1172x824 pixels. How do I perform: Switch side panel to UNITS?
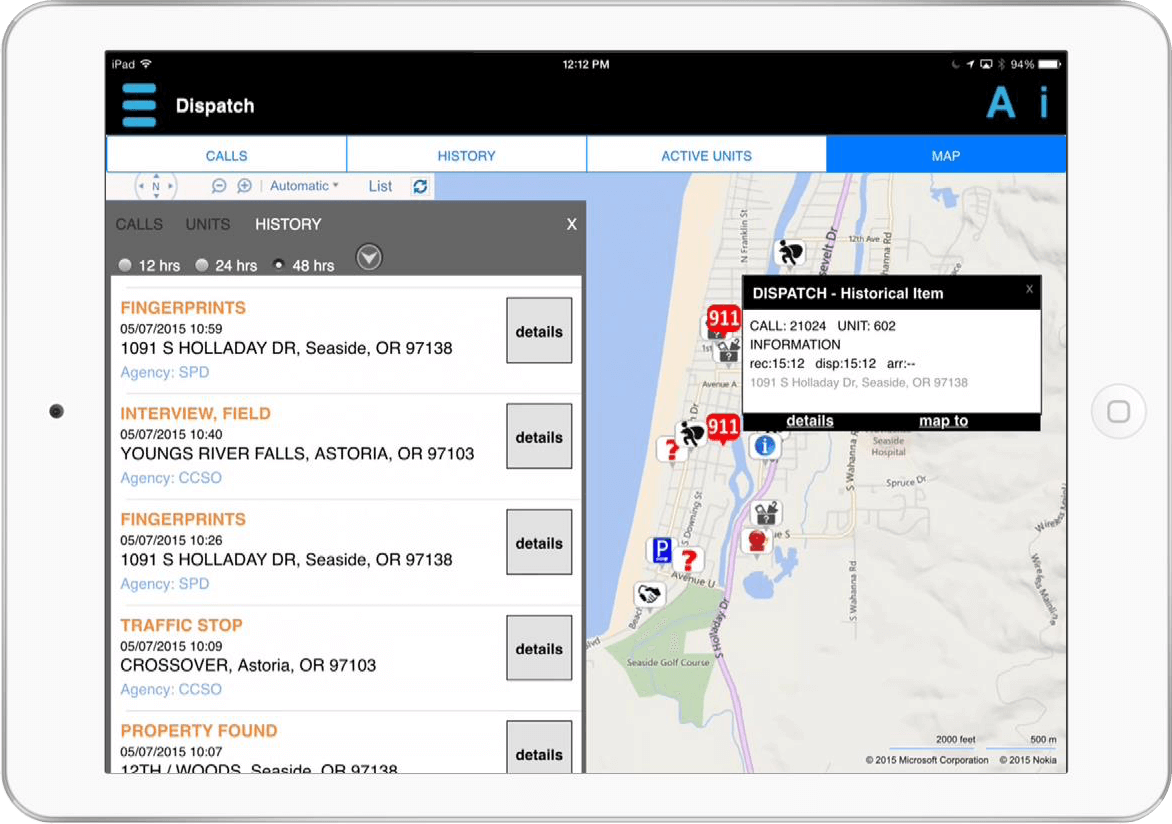point(208,224)
